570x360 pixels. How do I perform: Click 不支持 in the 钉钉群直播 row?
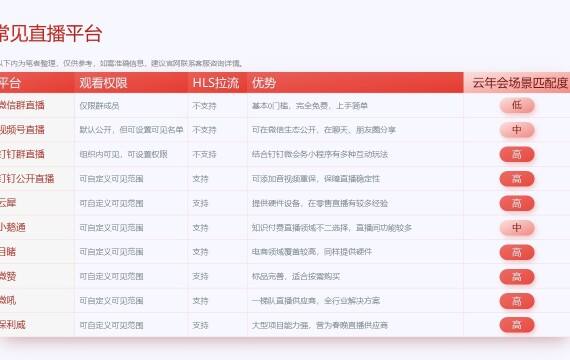[x=204, y=154]
